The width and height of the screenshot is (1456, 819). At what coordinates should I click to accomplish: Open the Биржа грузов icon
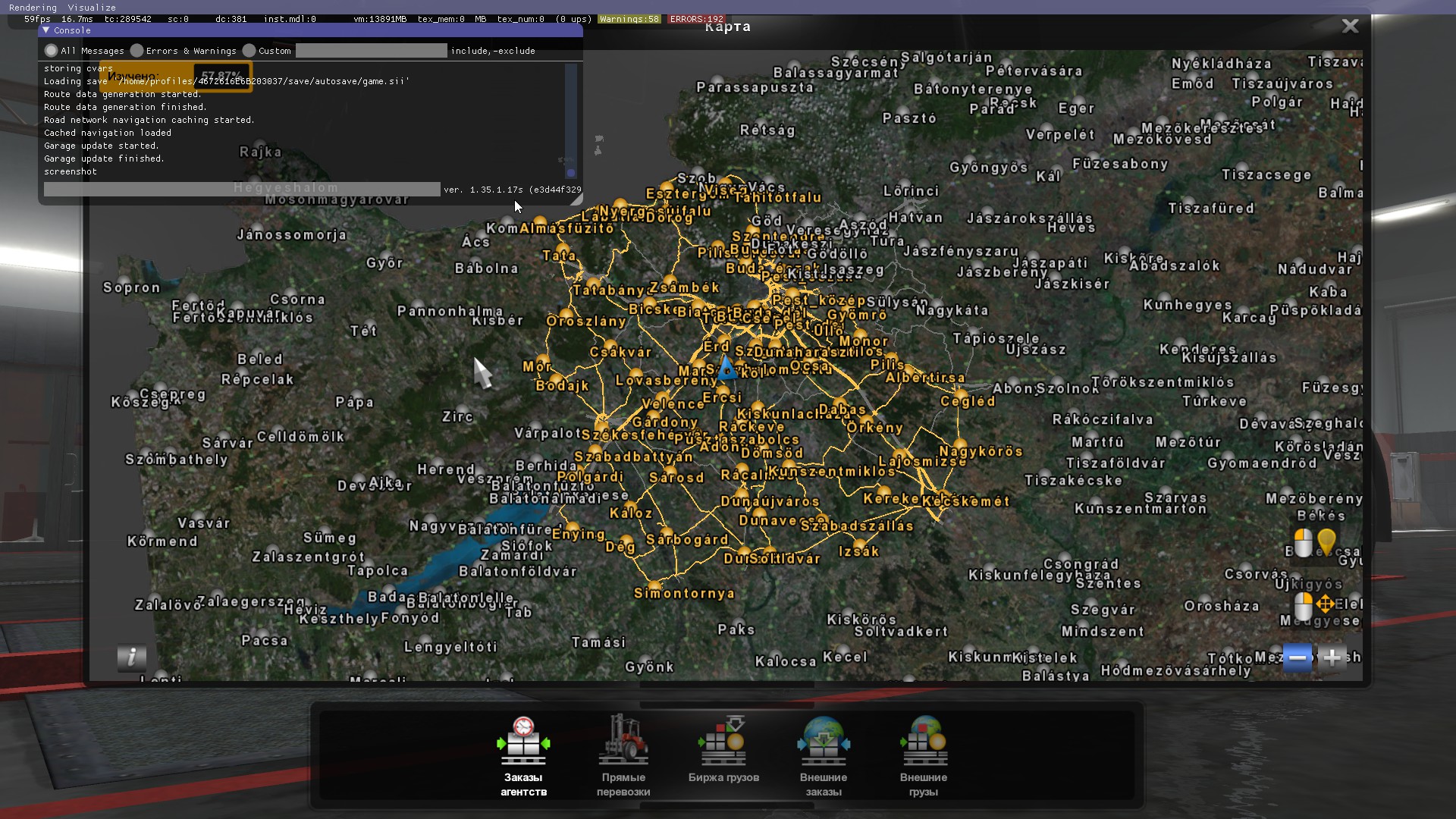tap(723, 740)
